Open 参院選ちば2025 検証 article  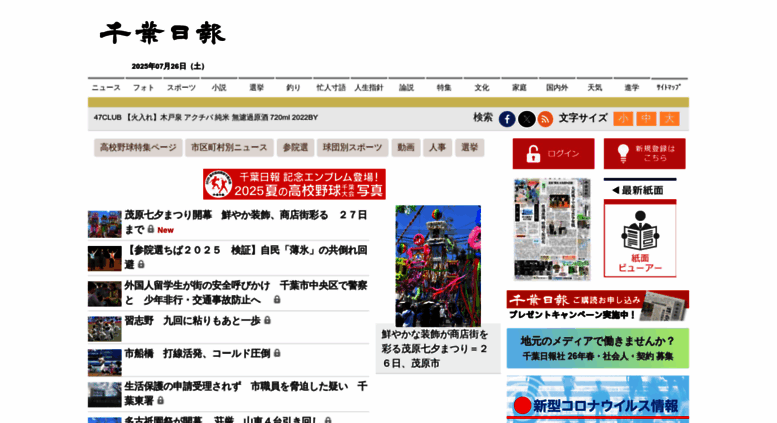(246, 257)
